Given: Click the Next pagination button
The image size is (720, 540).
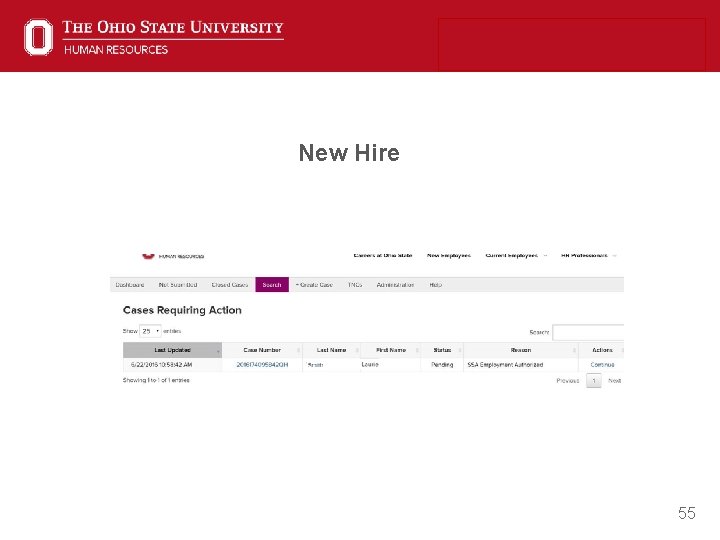Looking at the screenshot, I should pyautogui.click(x=614, y=381).
